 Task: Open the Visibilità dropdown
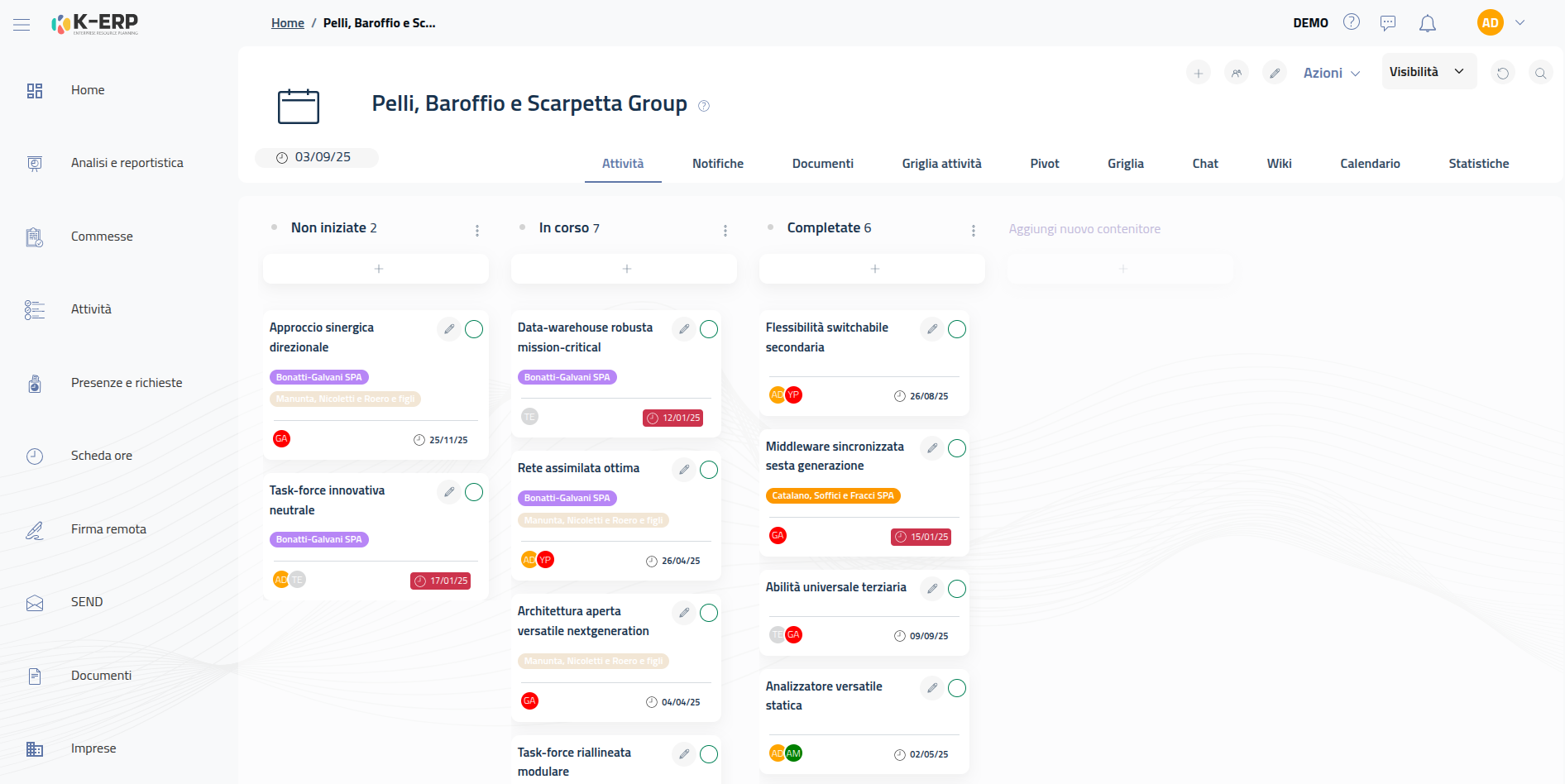point(1428,72)
